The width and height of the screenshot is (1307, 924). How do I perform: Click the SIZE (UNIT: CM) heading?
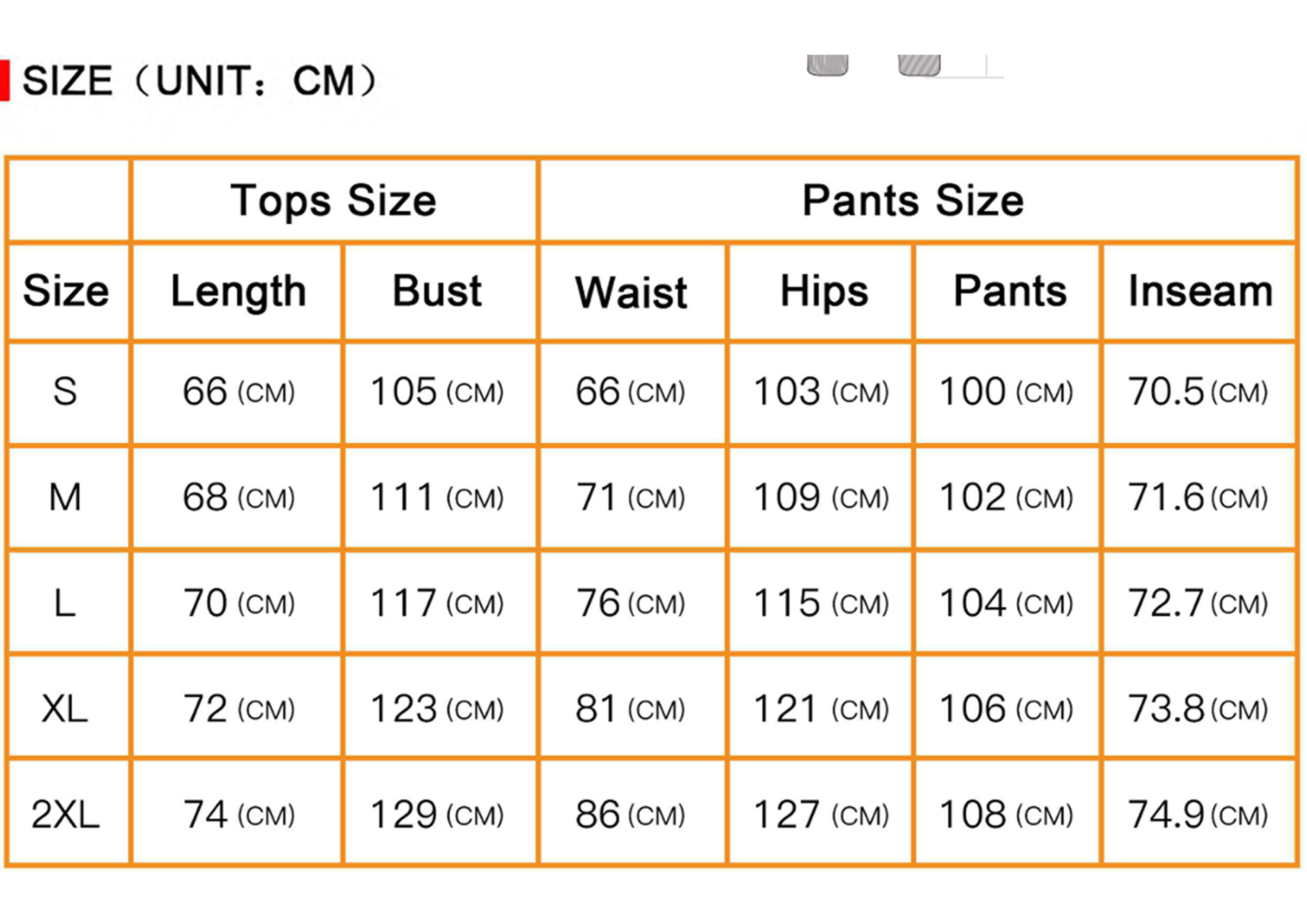tap(199, 81)
